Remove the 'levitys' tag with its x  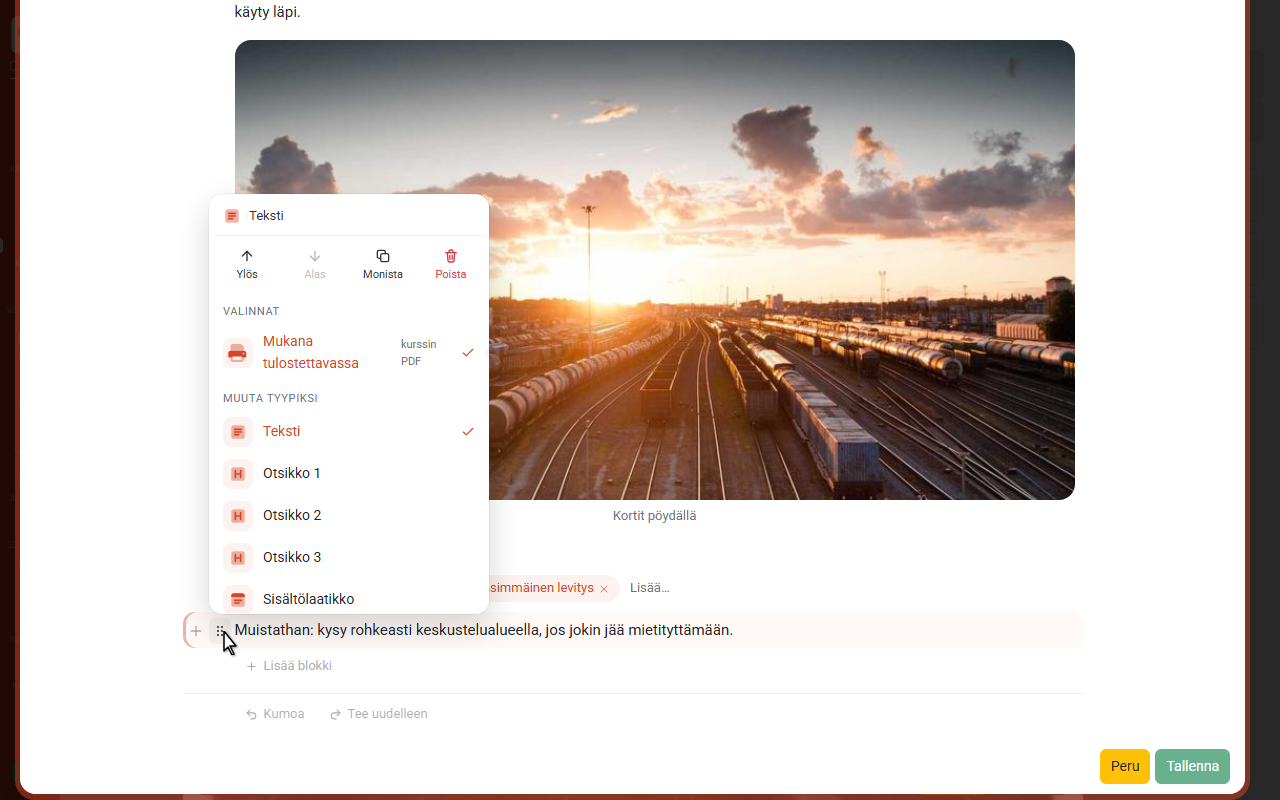[x=604, y=589]
